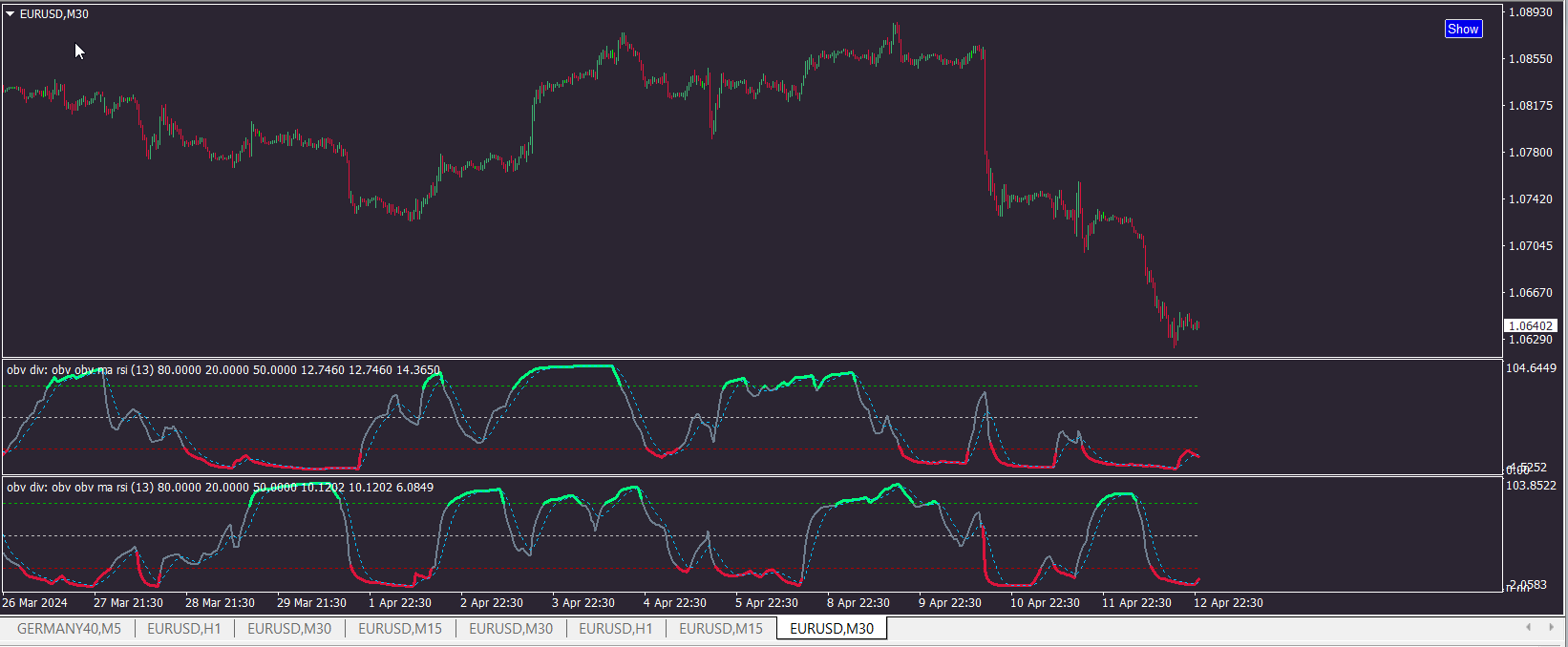
Task: Click the EURUSD,M30 chart title text
Action: pos(54,14)
